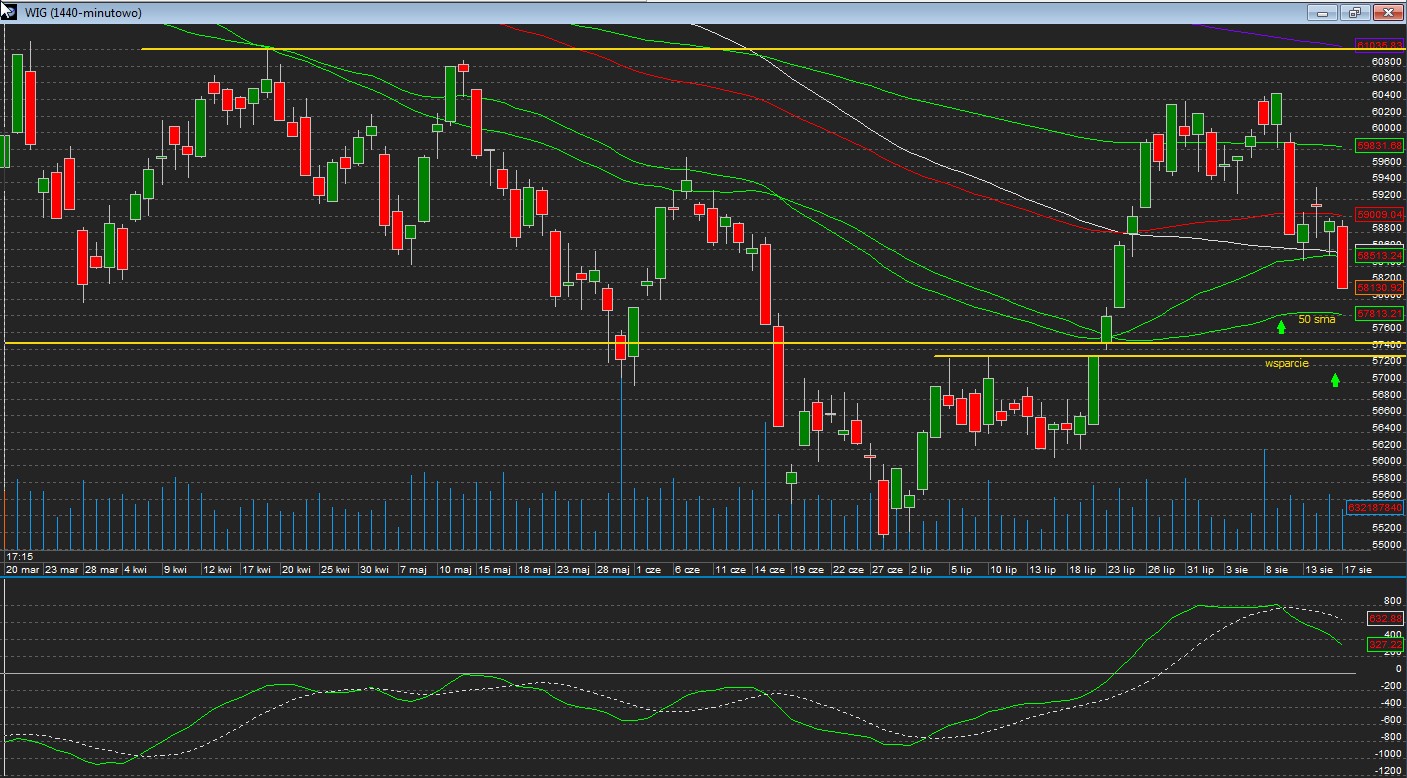This screenshot has width=1407, height=778.
Task: Click the WIG (1440-minutowo) title bar
Action: [600, 13]
